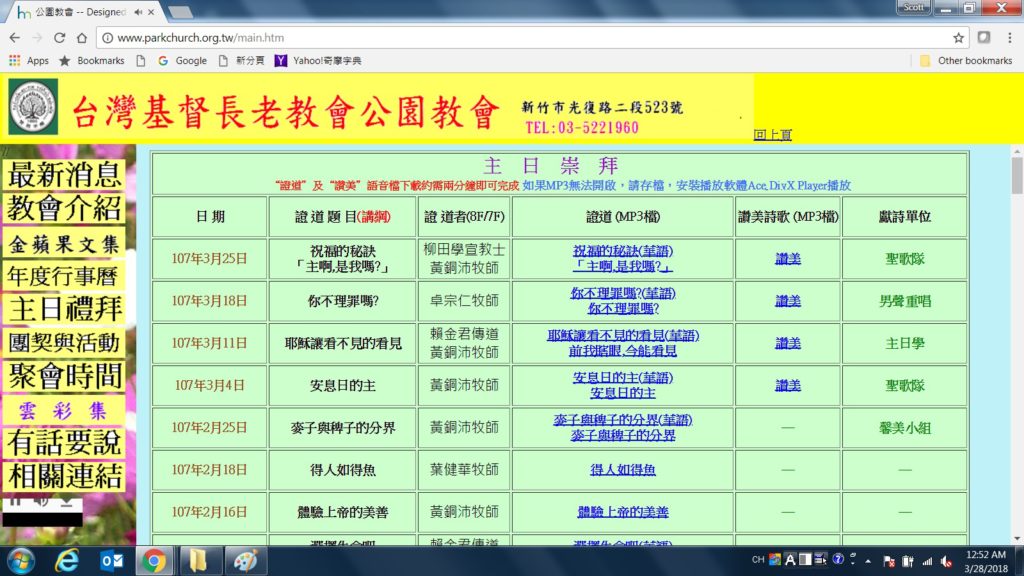Viewport: 1024px width, 576px height.
Task: Click the address bar URL field
Action: tap(500, 37)
